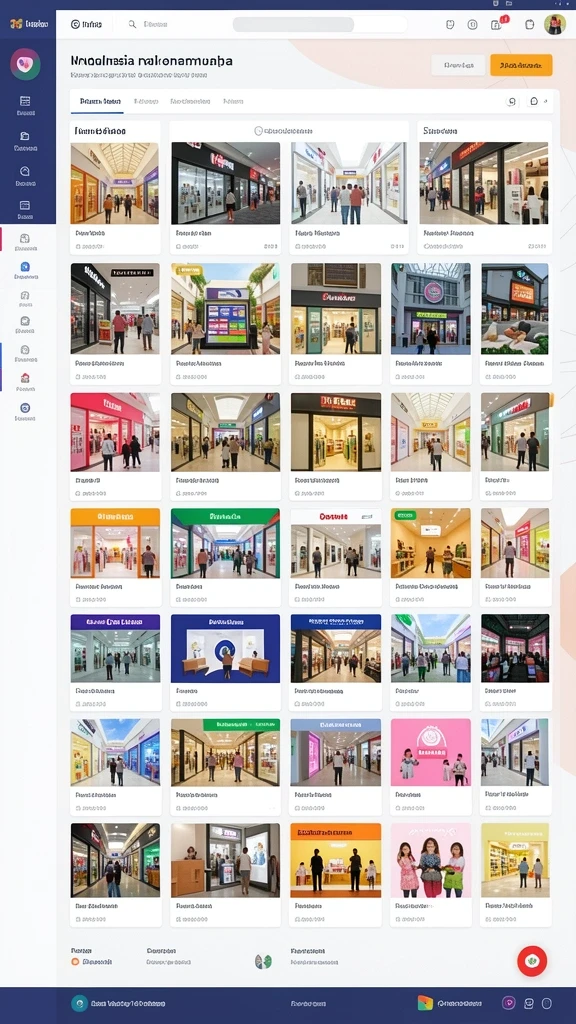Image resolution: width=576 pixels, height=1024 pixels.
Task: Switch to the fourth tab
Action: tap(233, 102)
